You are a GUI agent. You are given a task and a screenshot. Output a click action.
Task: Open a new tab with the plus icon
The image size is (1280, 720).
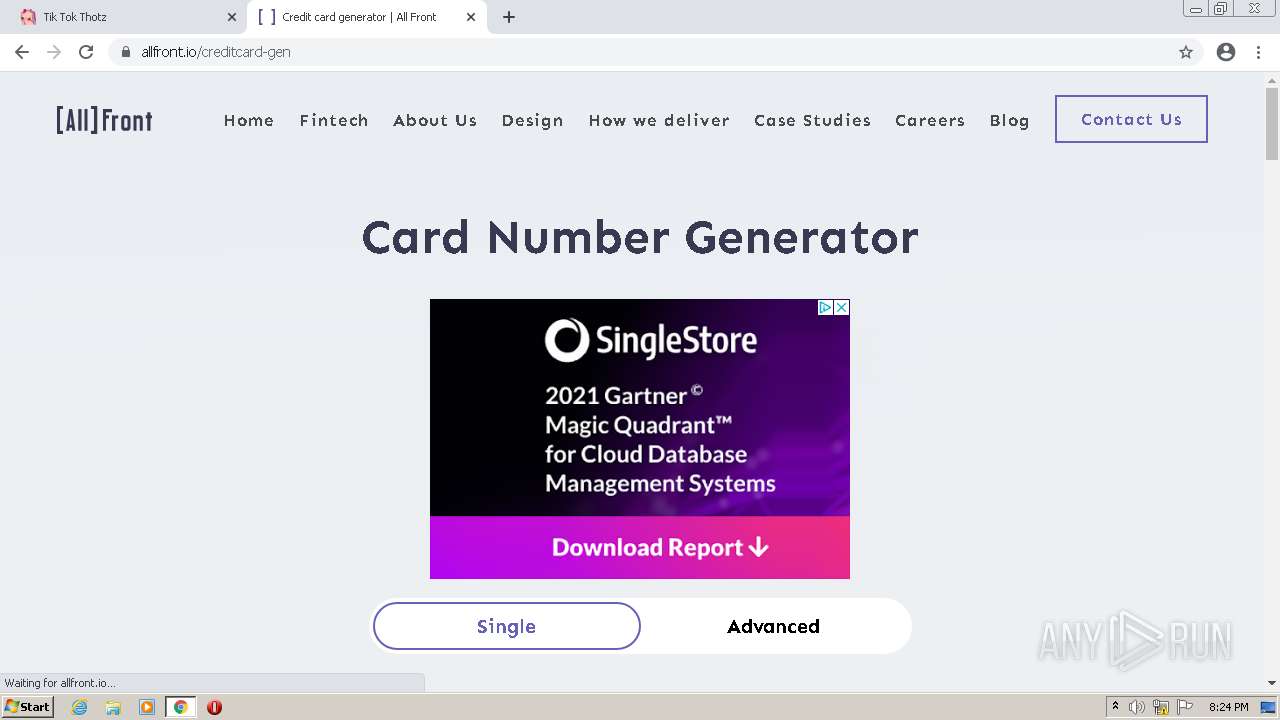pos(509,17)
